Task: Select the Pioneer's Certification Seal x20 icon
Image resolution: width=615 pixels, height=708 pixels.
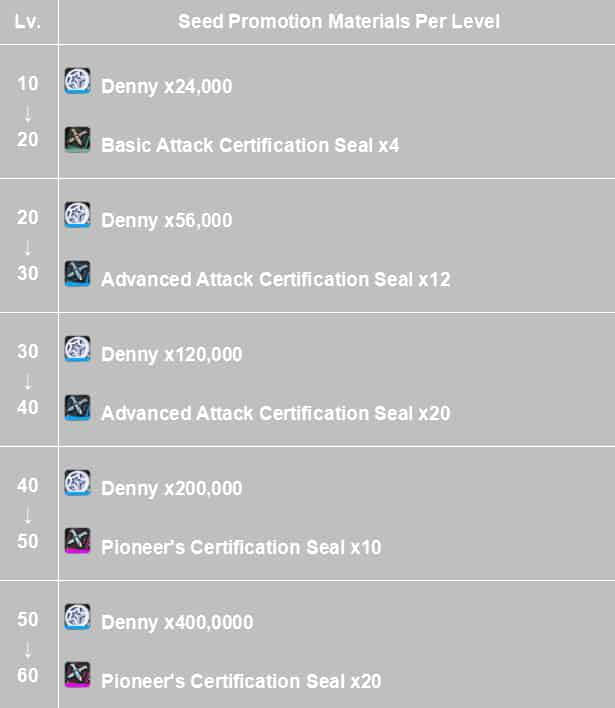Action: click(78, 675)
